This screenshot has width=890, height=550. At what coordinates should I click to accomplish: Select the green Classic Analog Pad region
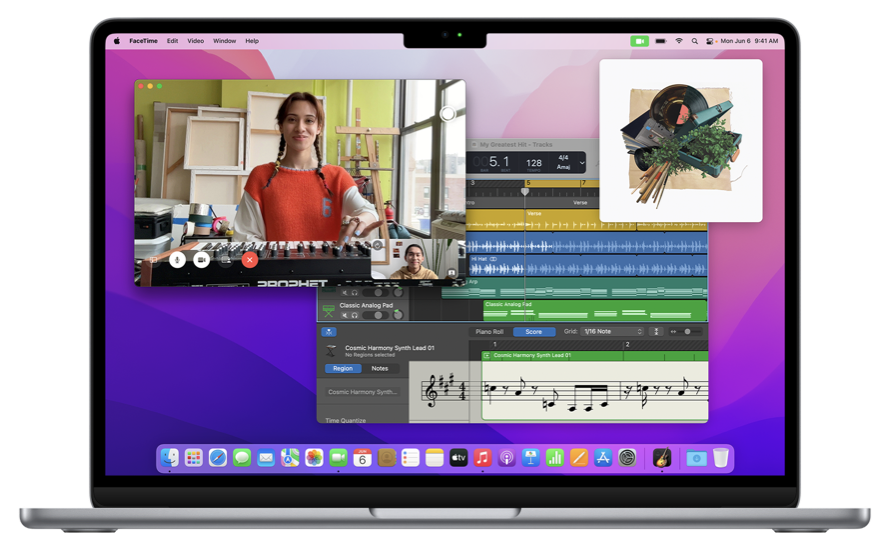pyautogui.click(x=595, y=310)
